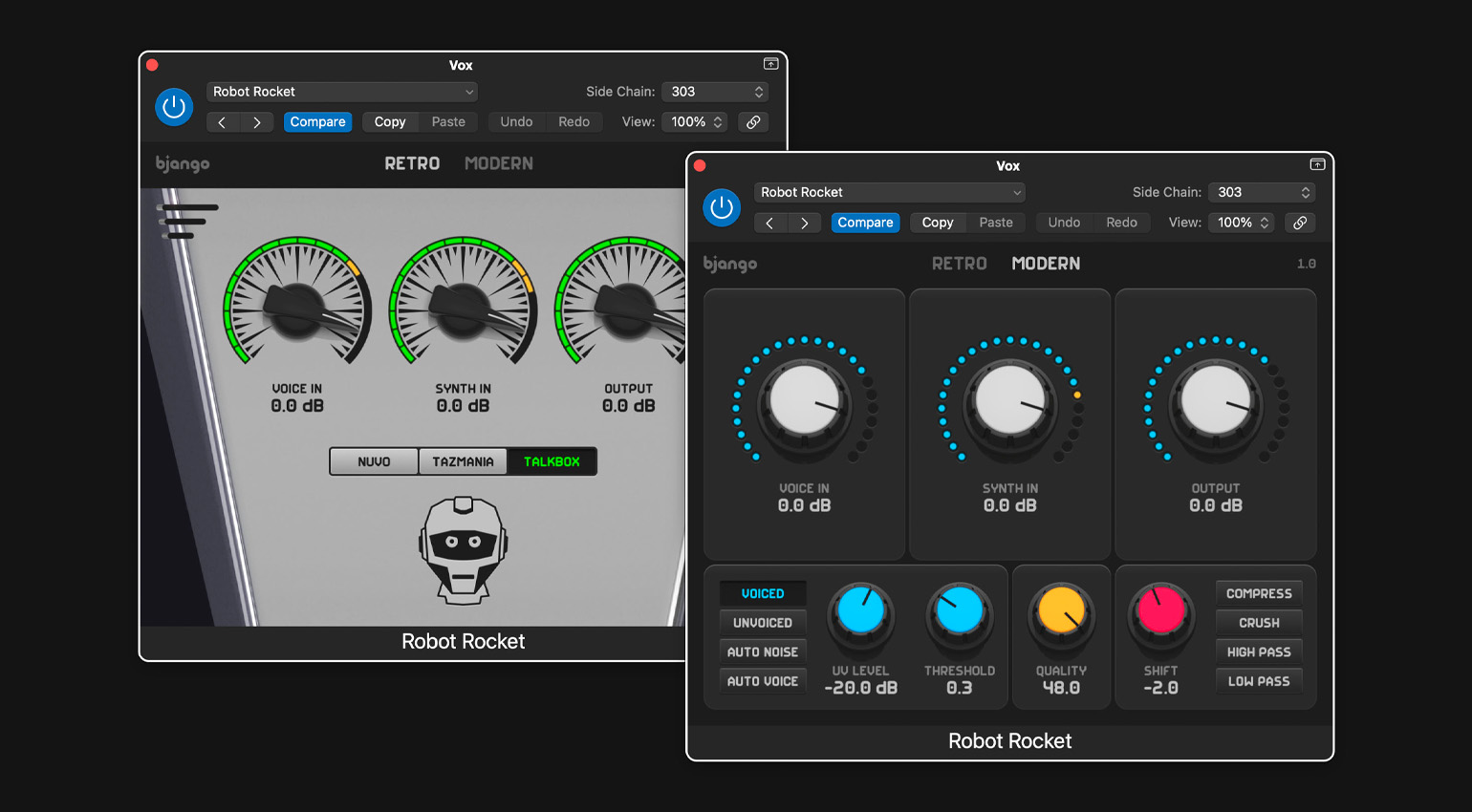Open the View 100% dropdown in the Retro window
Screen dimensions: 1472x812
click(x=696, y=122)
